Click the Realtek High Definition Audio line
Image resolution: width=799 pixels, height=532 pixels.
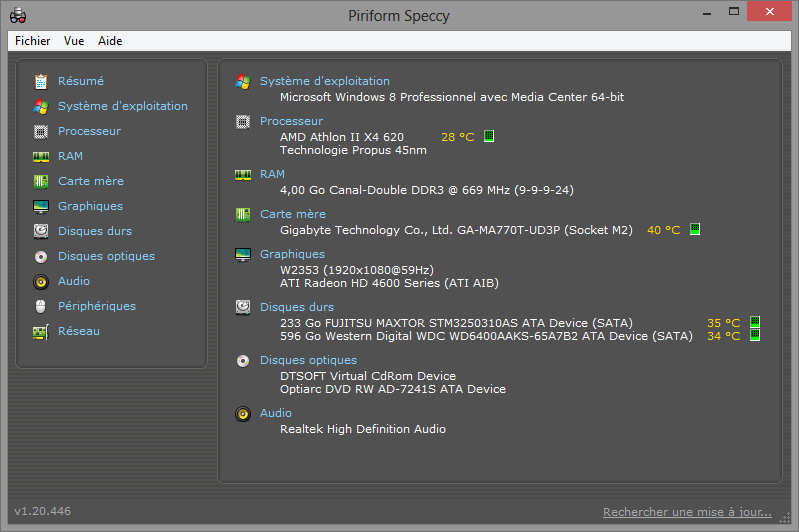pyautogui.click(x=363, y=429)
